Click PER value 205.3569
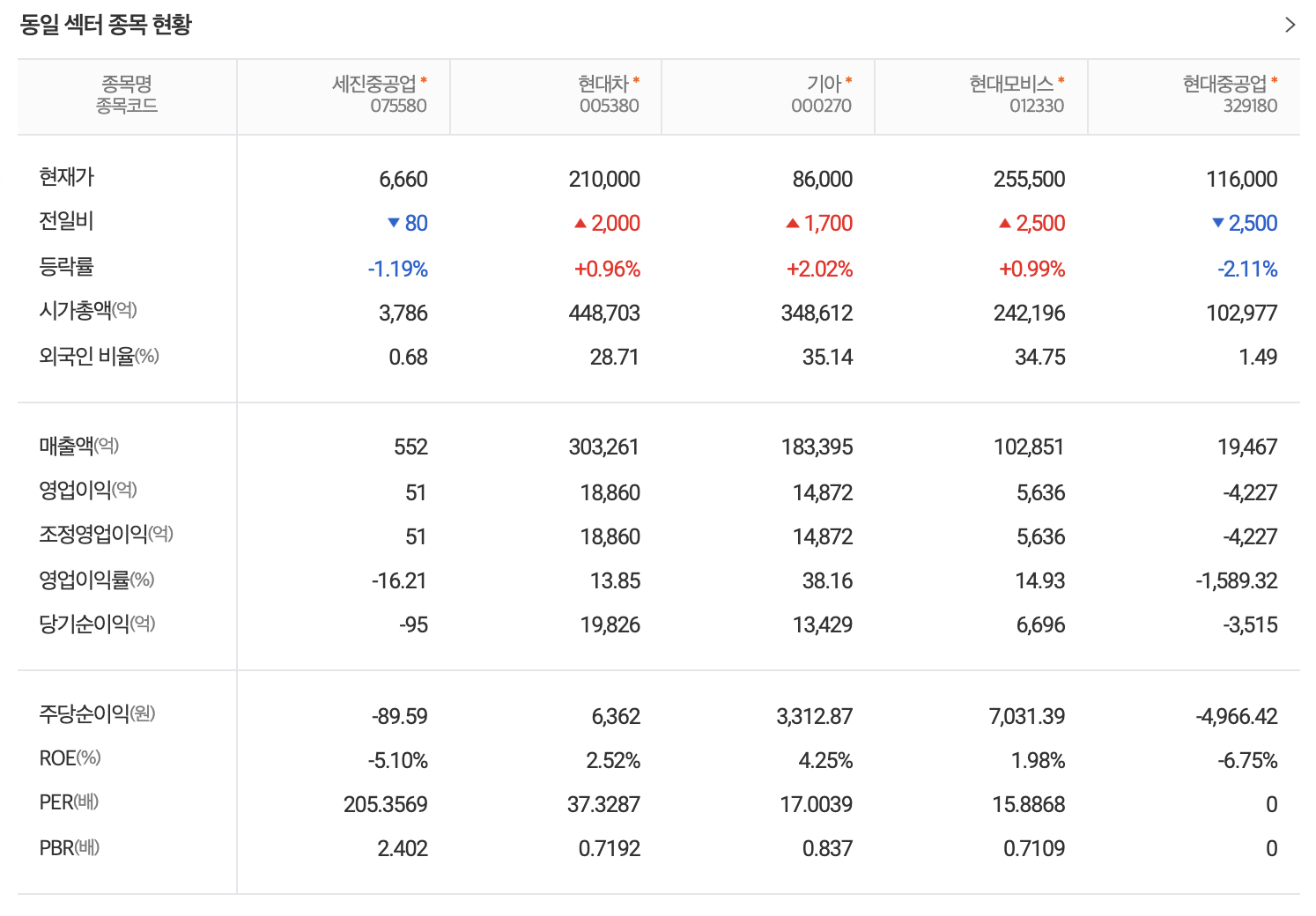The height and width of the screenshot is (916, 1316). click(x=386, y=804)
